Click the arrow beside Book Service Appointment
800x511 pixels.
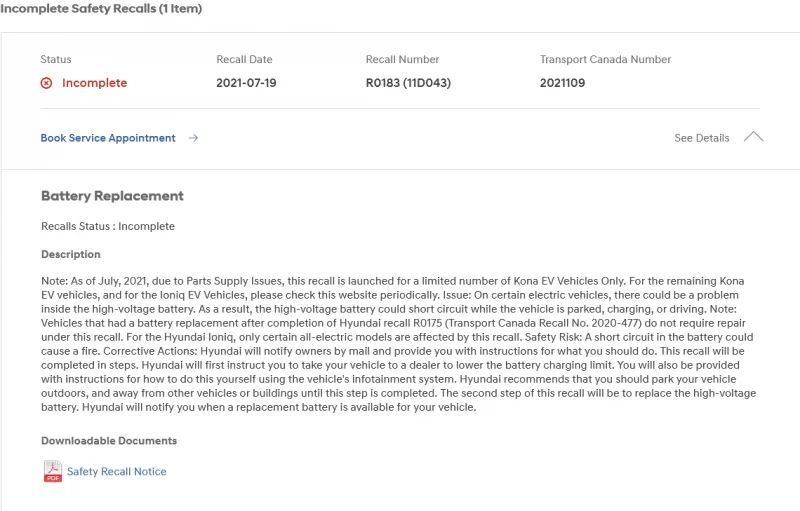coord(193,138)
